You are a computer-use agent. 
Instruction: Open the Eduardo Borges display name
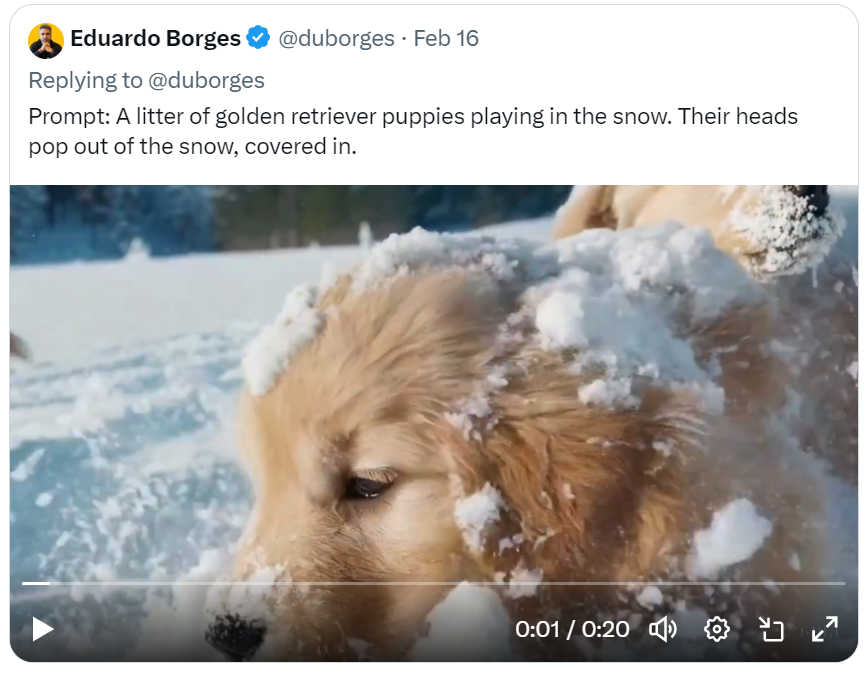[x=155, y=38]
